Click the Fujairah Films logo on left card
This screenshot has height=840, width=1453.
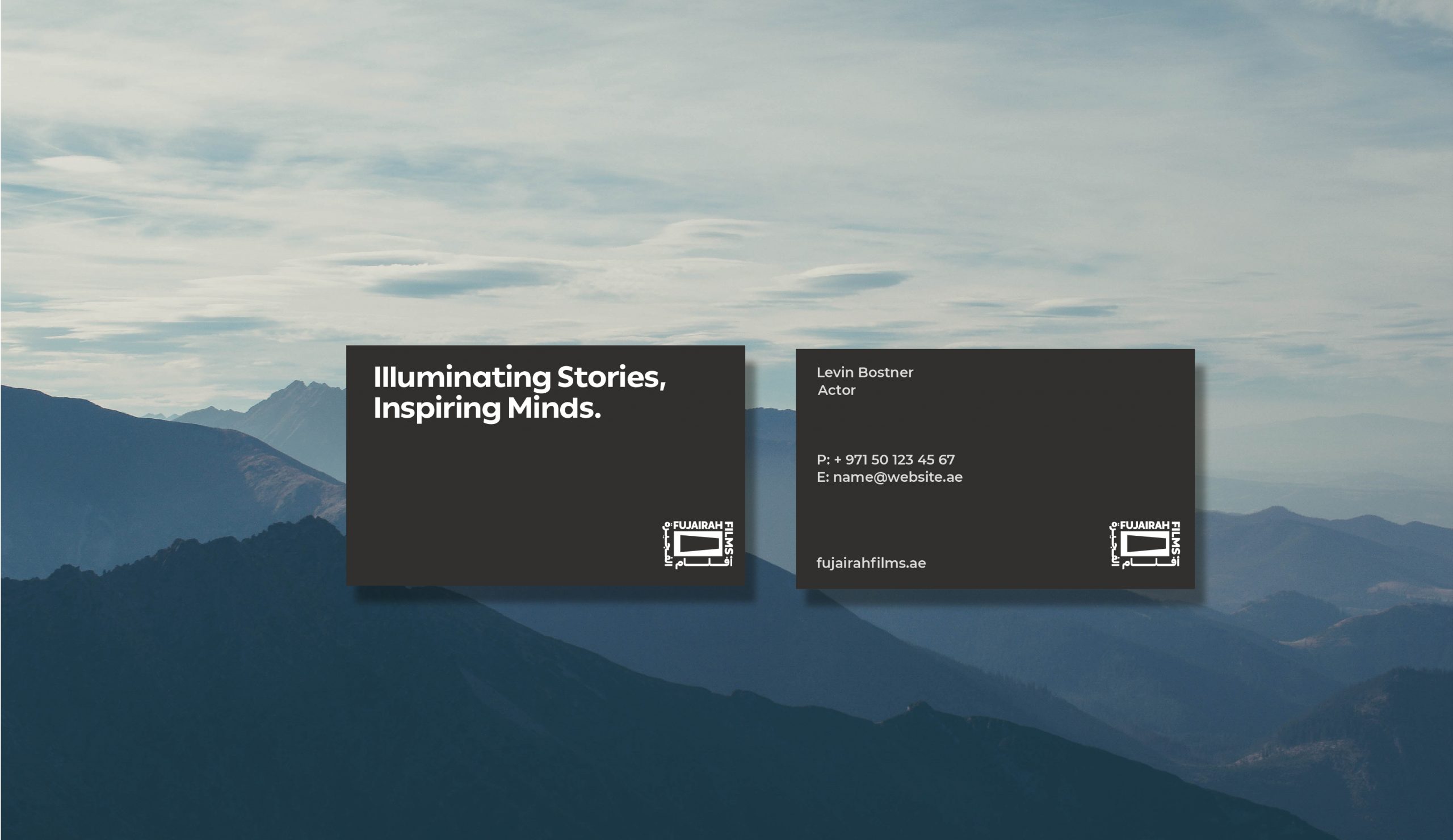(698, 544)
